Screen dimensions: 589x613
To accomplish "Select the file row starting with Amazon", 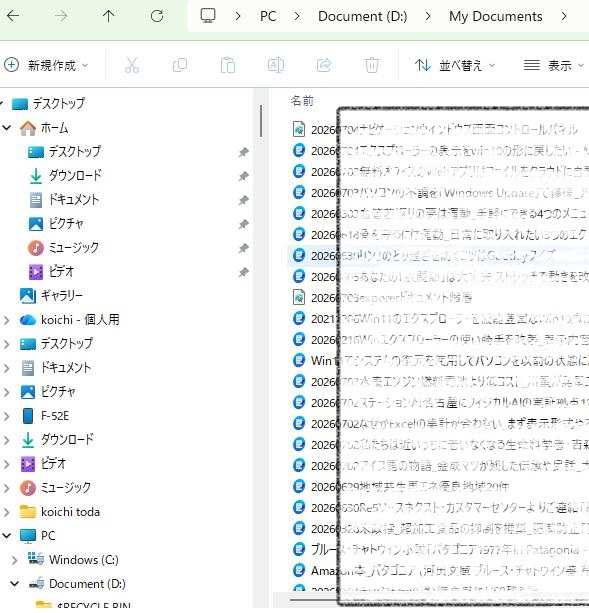I will (x=440, y=571).
